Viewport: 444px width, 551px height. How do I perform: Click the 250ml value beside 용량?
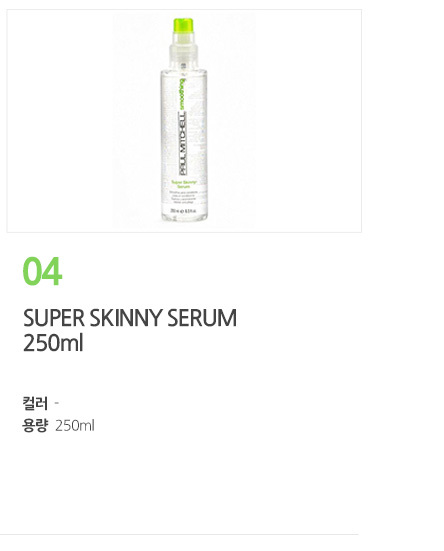(75, 426)
